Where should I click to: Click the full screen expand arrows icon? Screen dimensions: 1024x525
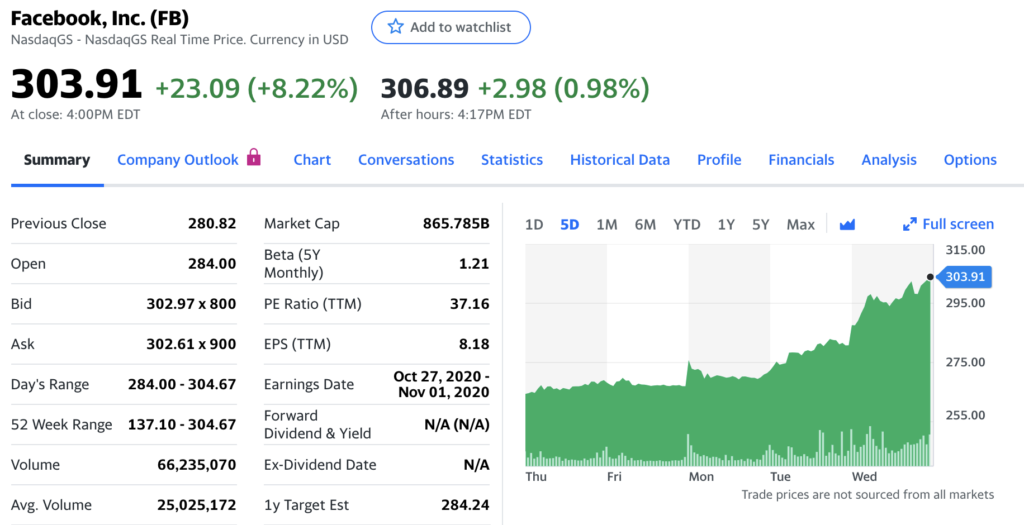[909, 225]
